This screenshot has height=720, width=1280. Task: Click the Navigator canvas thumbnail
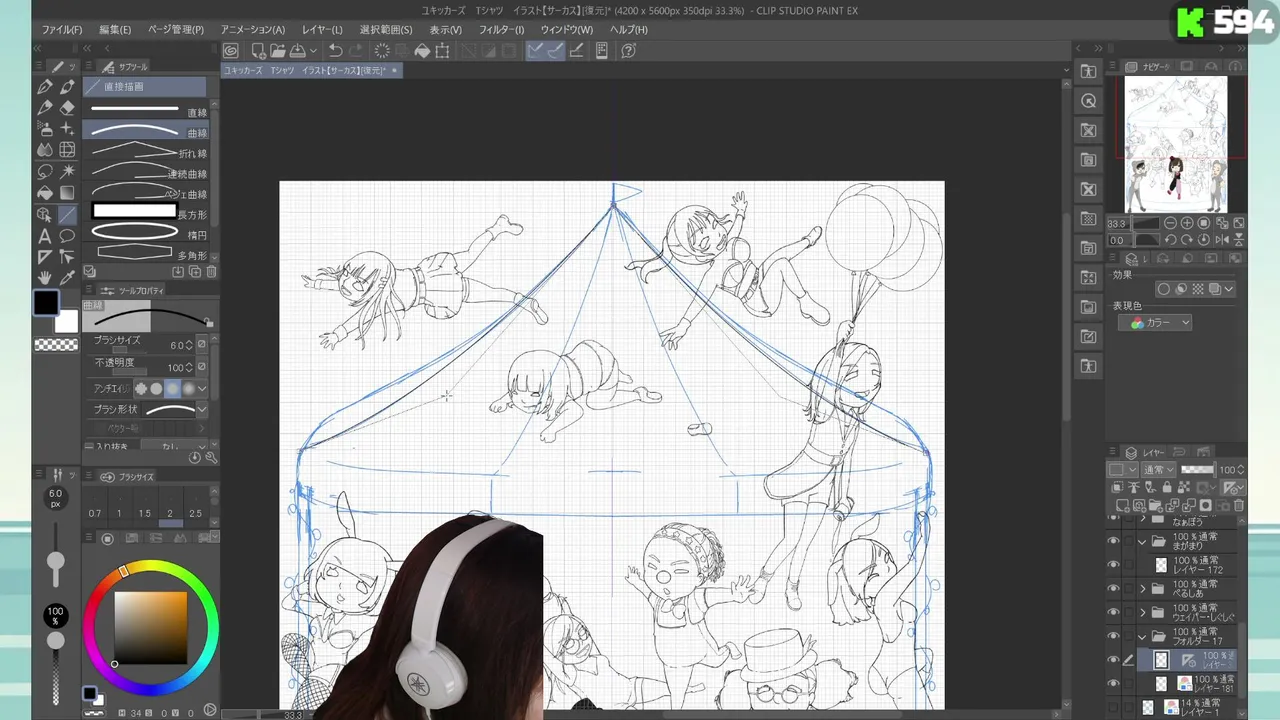click(x=1176, y=144)
